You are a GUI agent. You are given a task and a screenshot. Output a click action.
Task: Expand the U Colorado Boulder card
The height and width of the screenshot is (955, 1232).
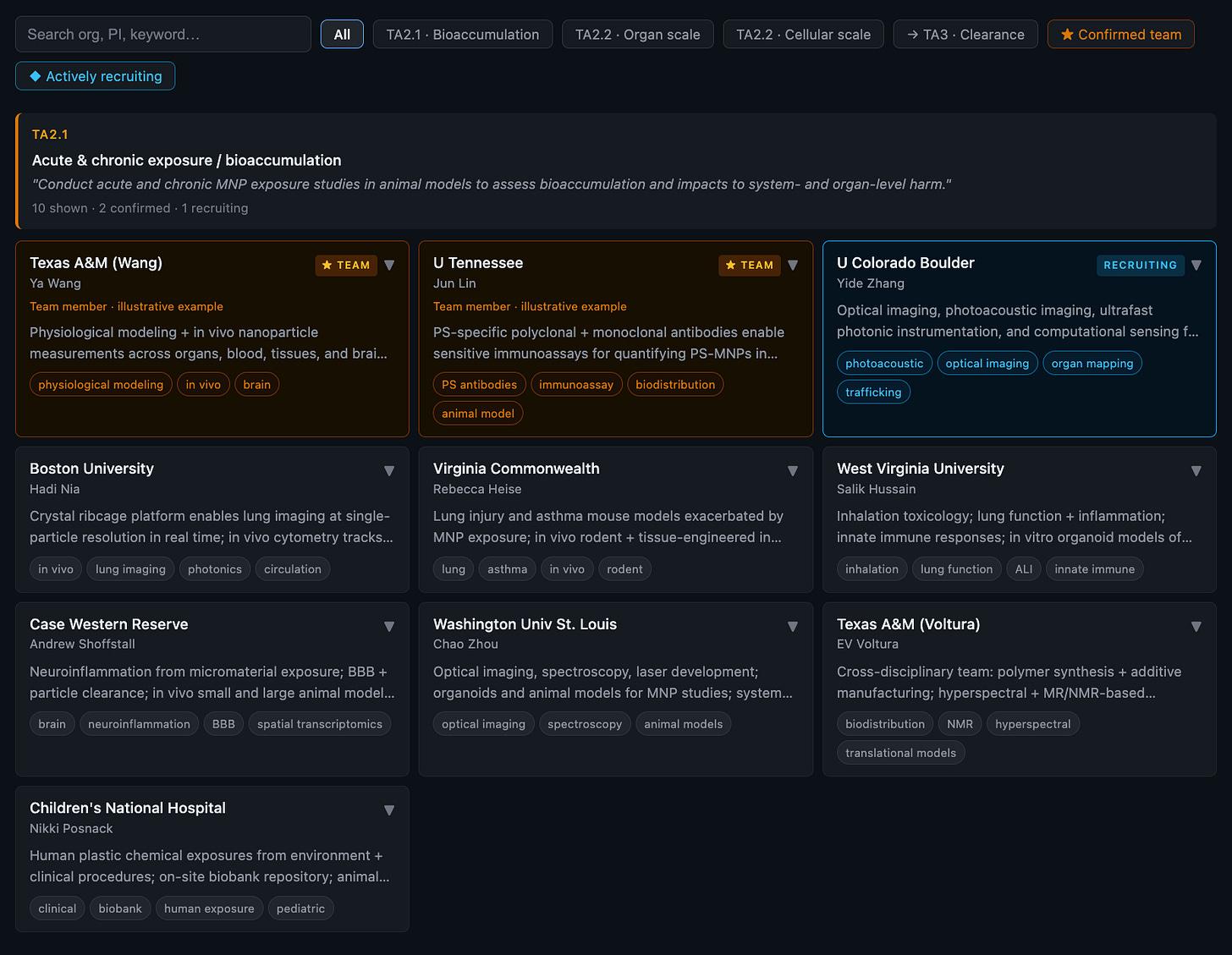pyautogui.click(x=1196, y=265)
